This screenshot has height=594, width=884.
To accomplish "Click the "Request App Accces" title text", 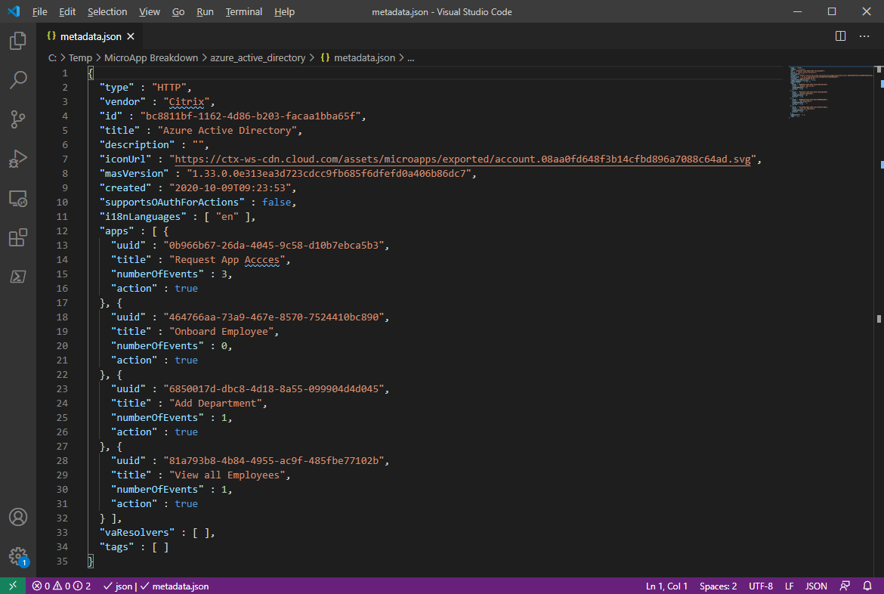I will (227, 260).
